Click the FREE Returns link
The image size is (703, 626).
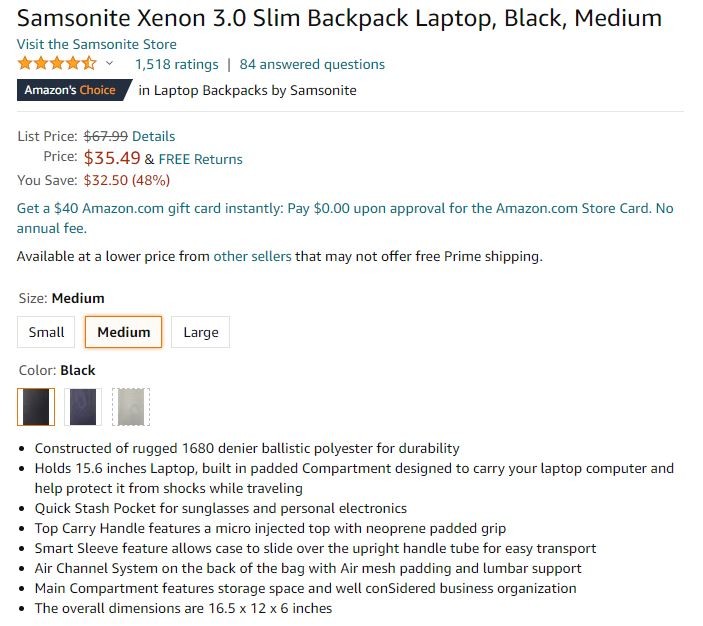pyautogui.click(x=200, y=159)
